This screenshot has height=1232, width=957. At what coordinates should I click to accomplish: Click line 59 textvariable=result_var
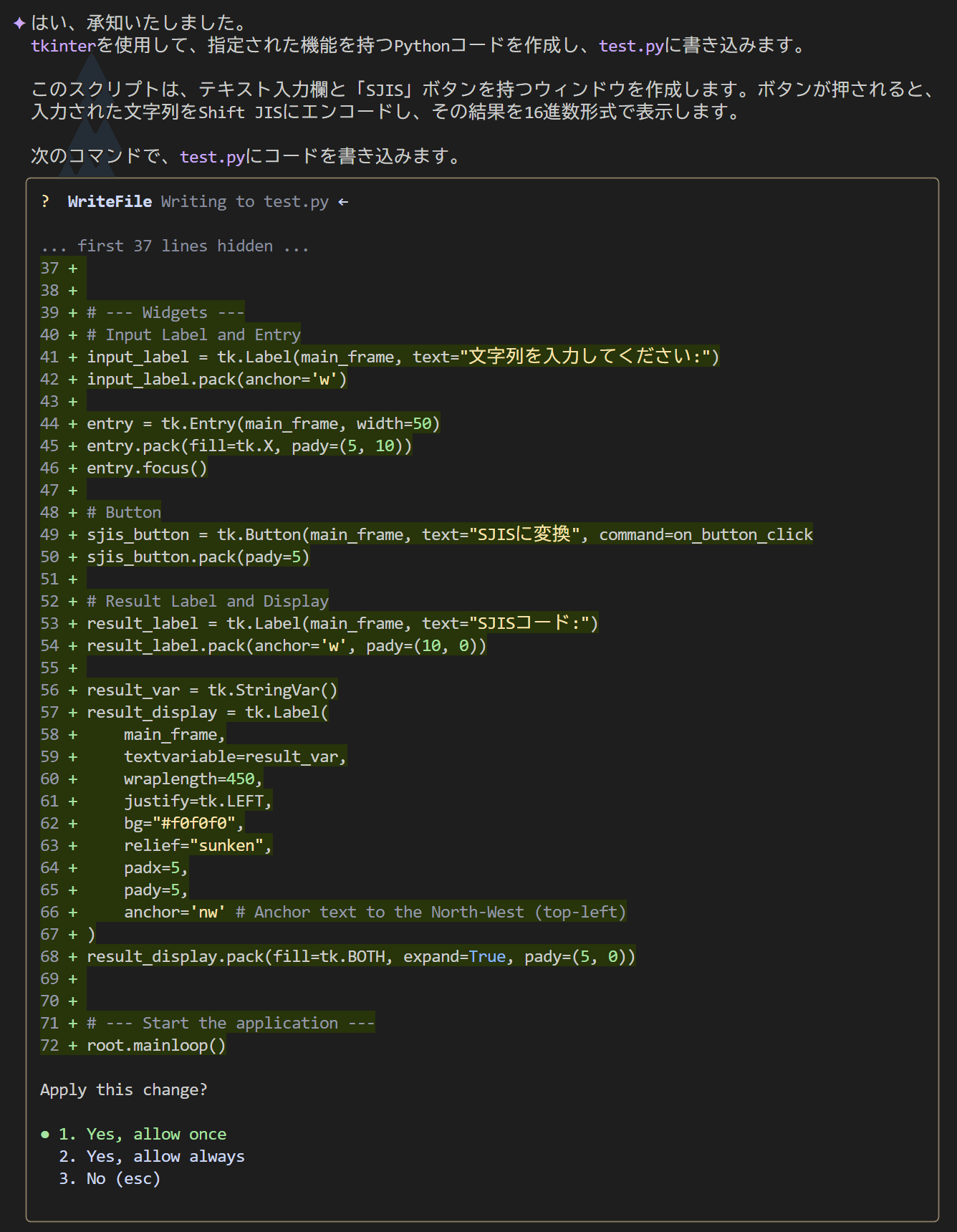(236, 756)
